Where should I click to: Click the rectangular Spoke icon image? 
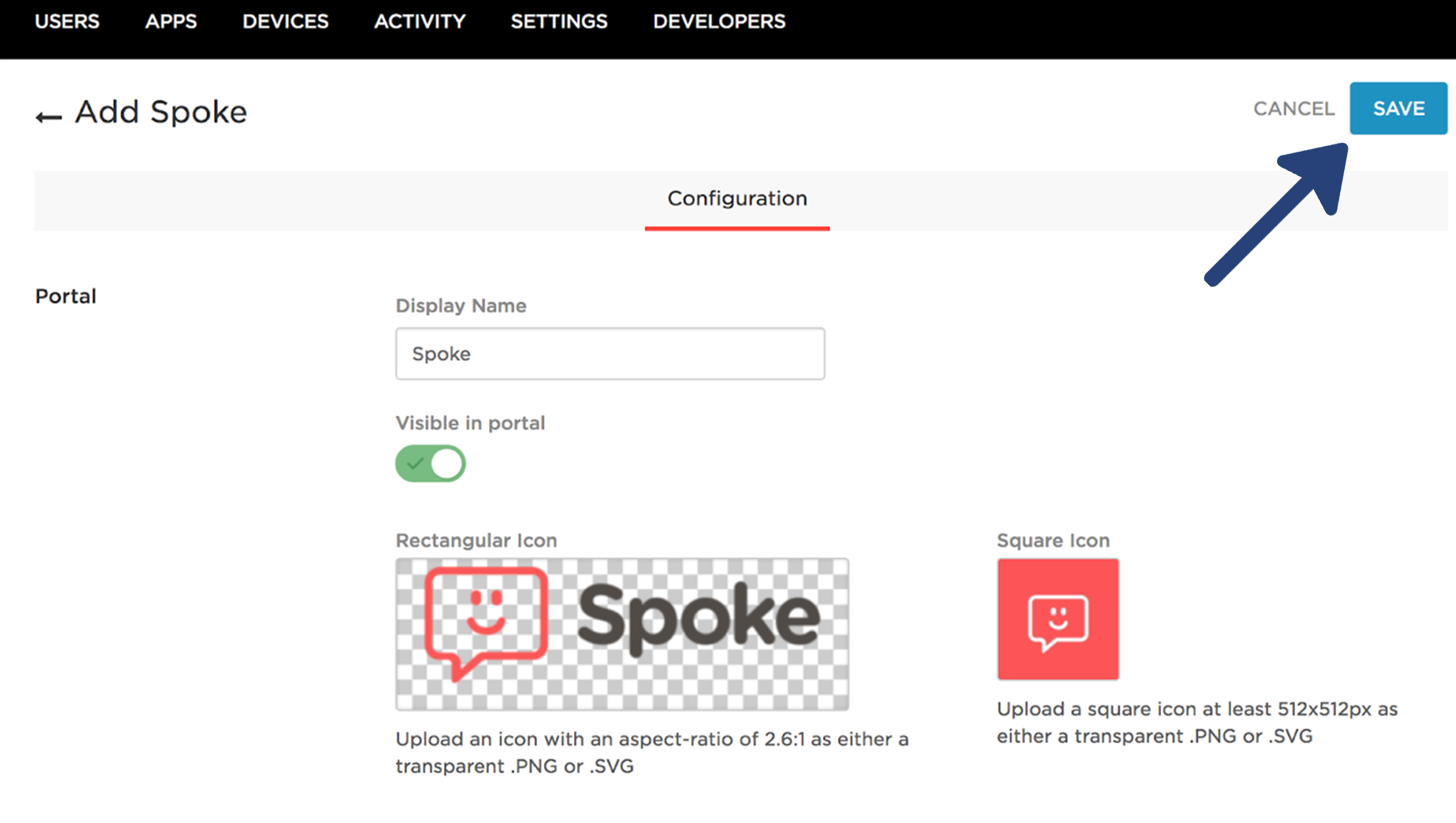point(622,634)
